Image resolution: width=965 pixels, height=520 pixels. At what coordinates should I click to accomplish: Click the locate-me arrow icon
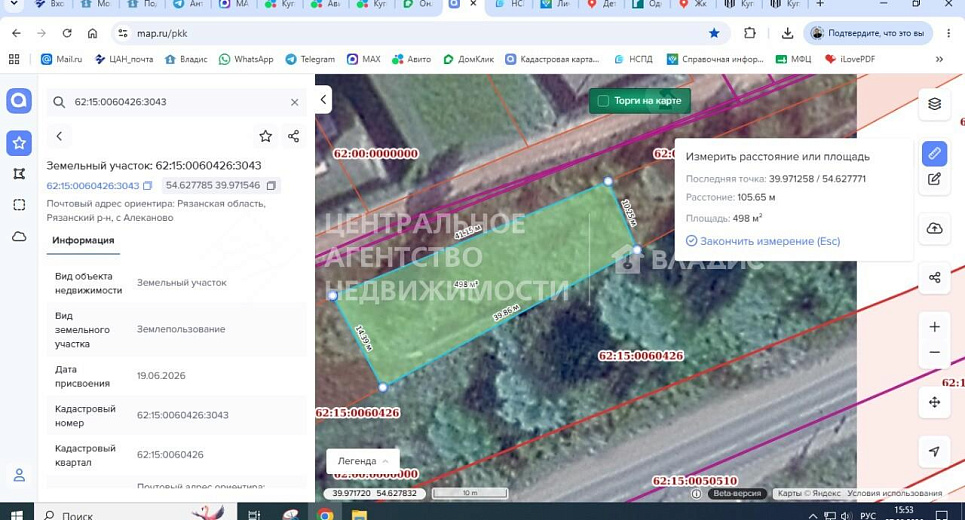tap(934, 452)
